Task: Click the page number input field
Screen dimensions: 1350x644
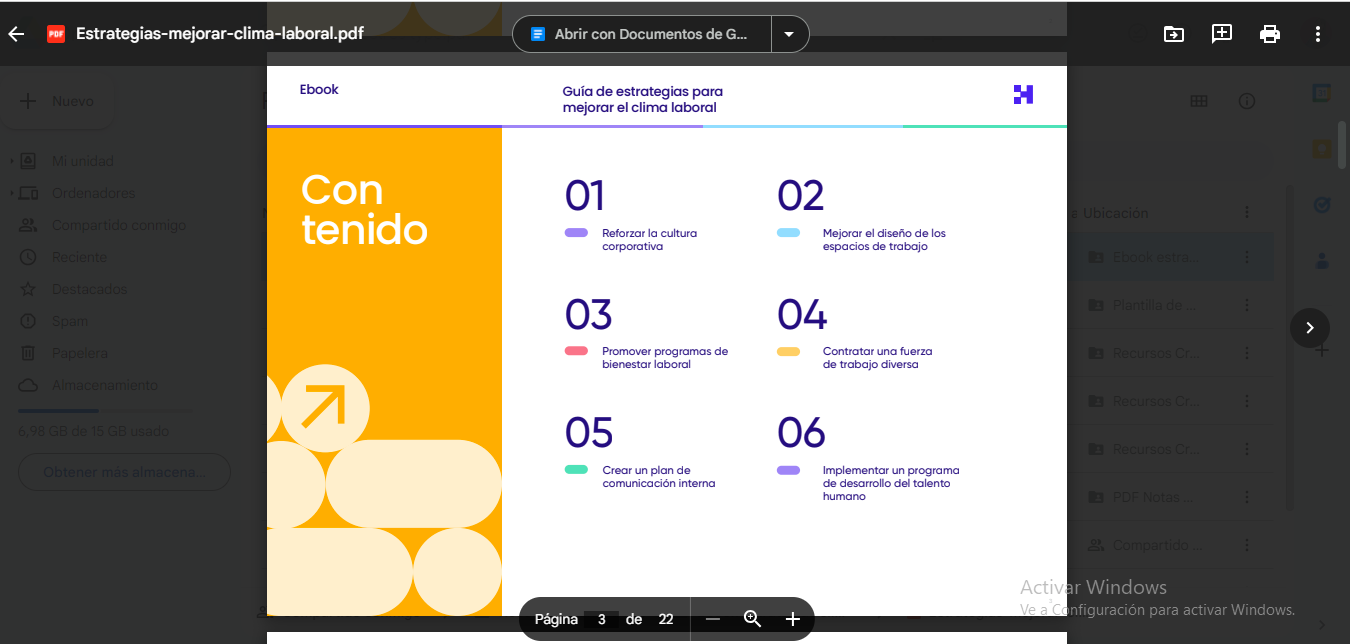Action: click(x=601, y=619)
